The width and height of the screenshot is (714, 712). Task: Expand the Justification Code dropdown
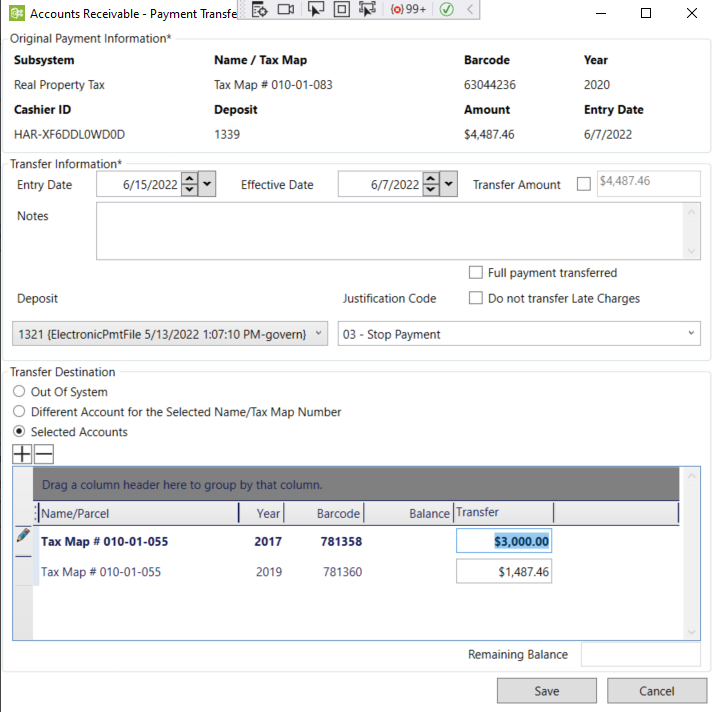point(692,334)
